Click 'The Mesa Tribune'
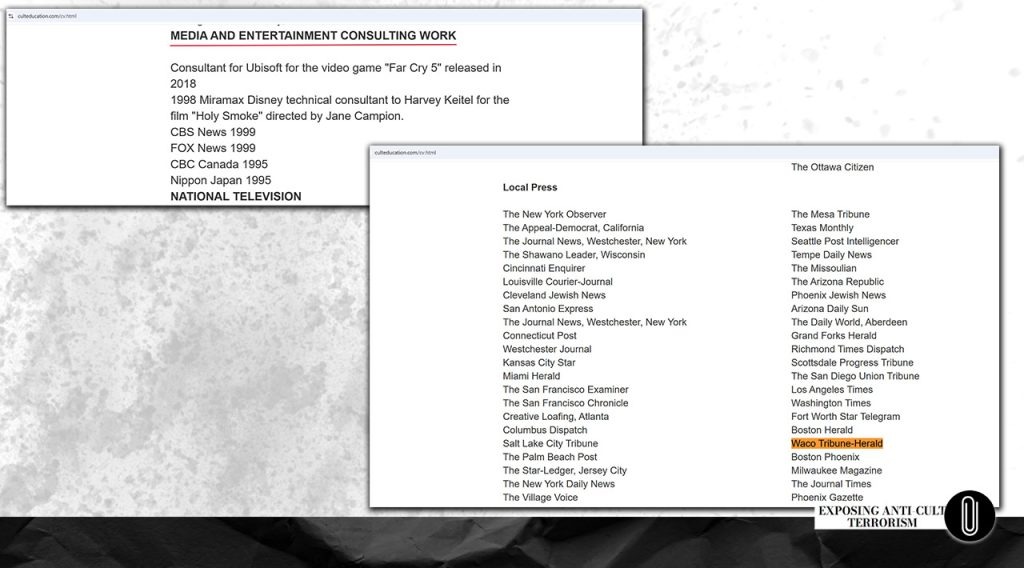Screen dimensions: 1024x568 (x=830, y=214)
